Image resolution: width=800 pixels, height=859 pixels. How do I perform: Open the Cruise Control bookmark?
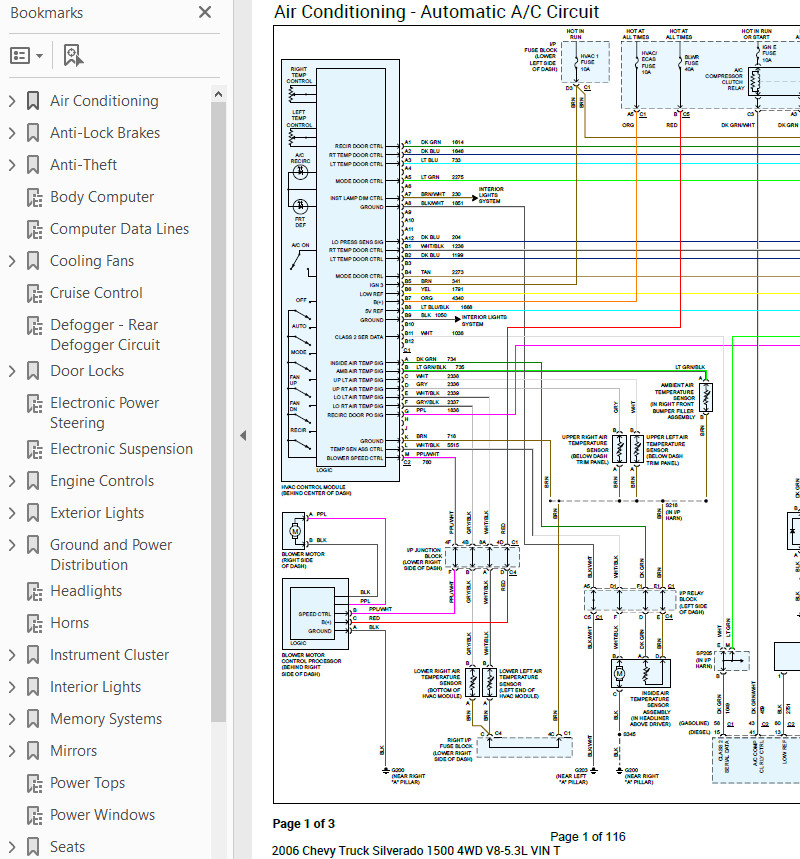pos(96,293)
